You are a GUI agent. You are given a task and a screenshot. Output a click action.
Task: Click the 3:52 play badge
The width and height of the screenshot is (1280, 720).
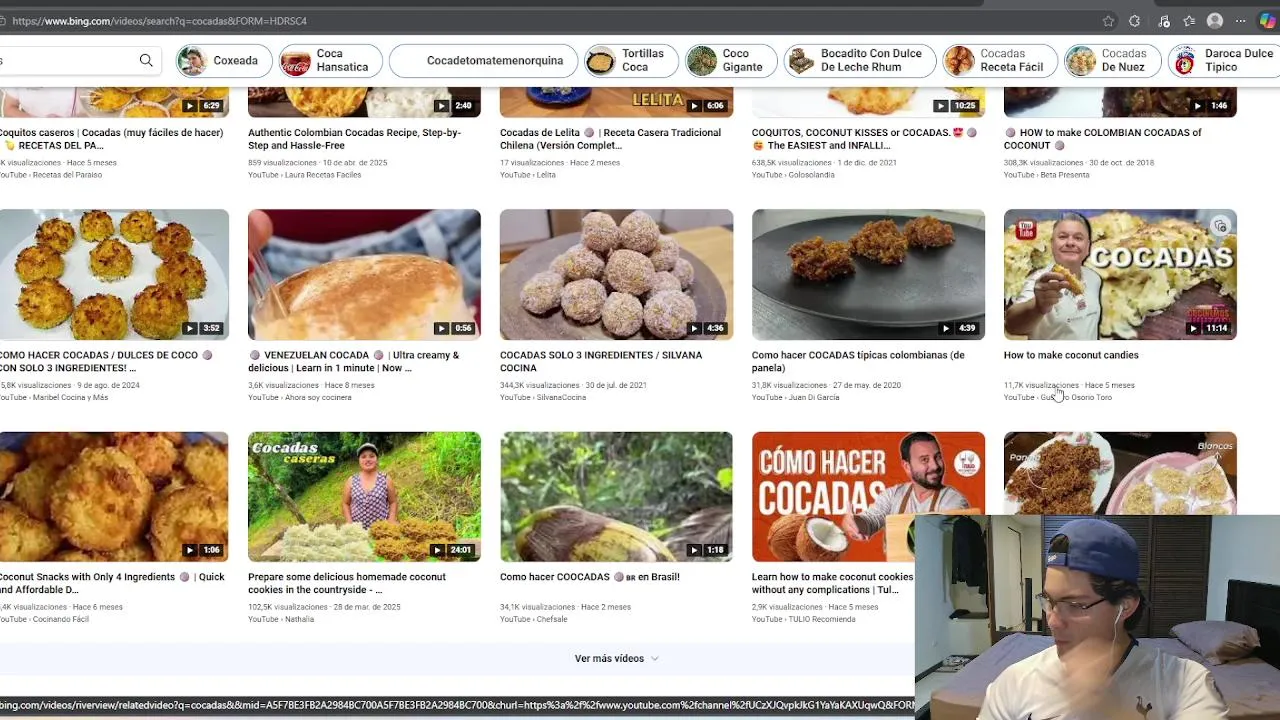(x=201, y=328)
